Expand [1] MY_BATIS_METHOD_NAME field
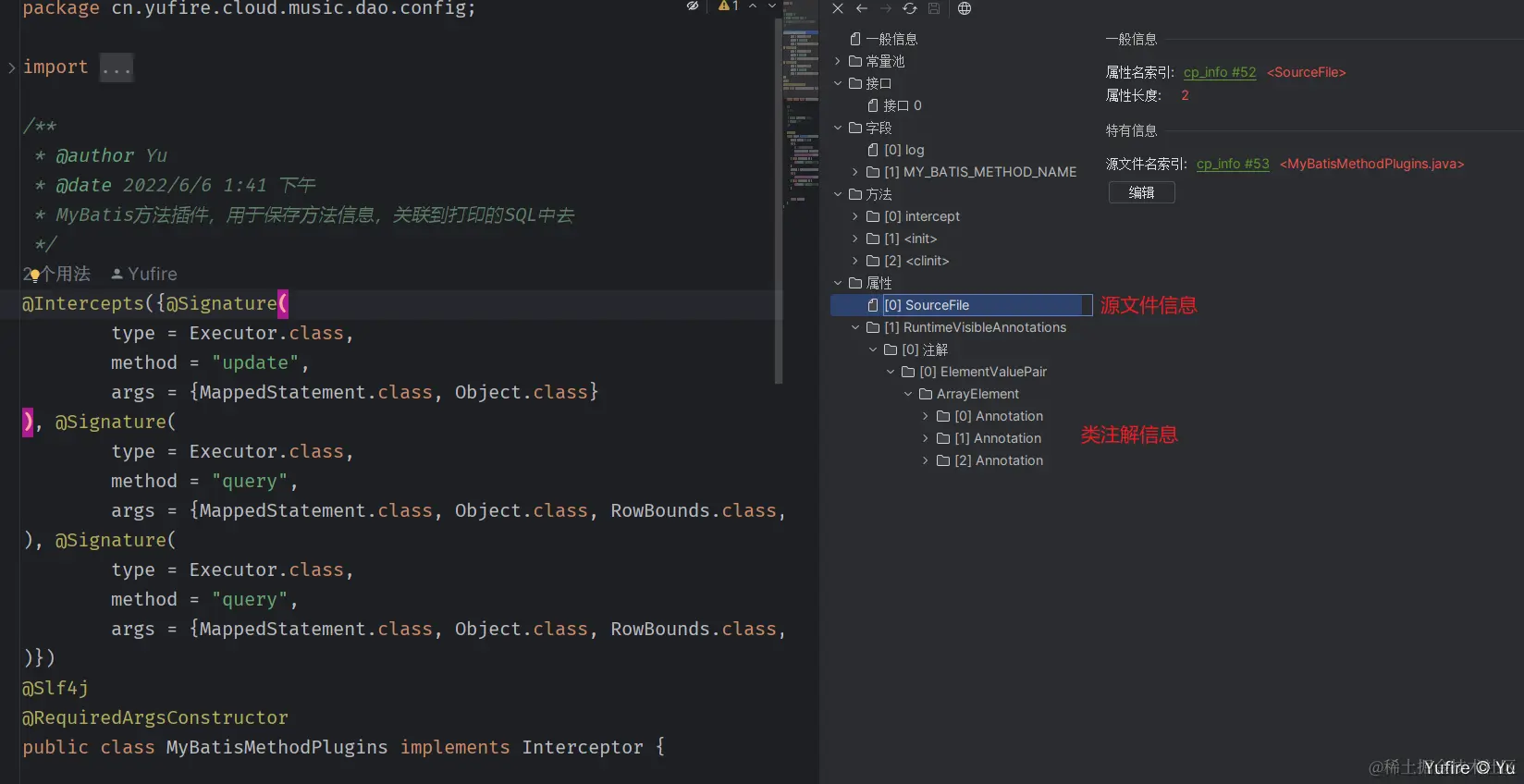The image size is (1524, 784). tap(855, 172)
